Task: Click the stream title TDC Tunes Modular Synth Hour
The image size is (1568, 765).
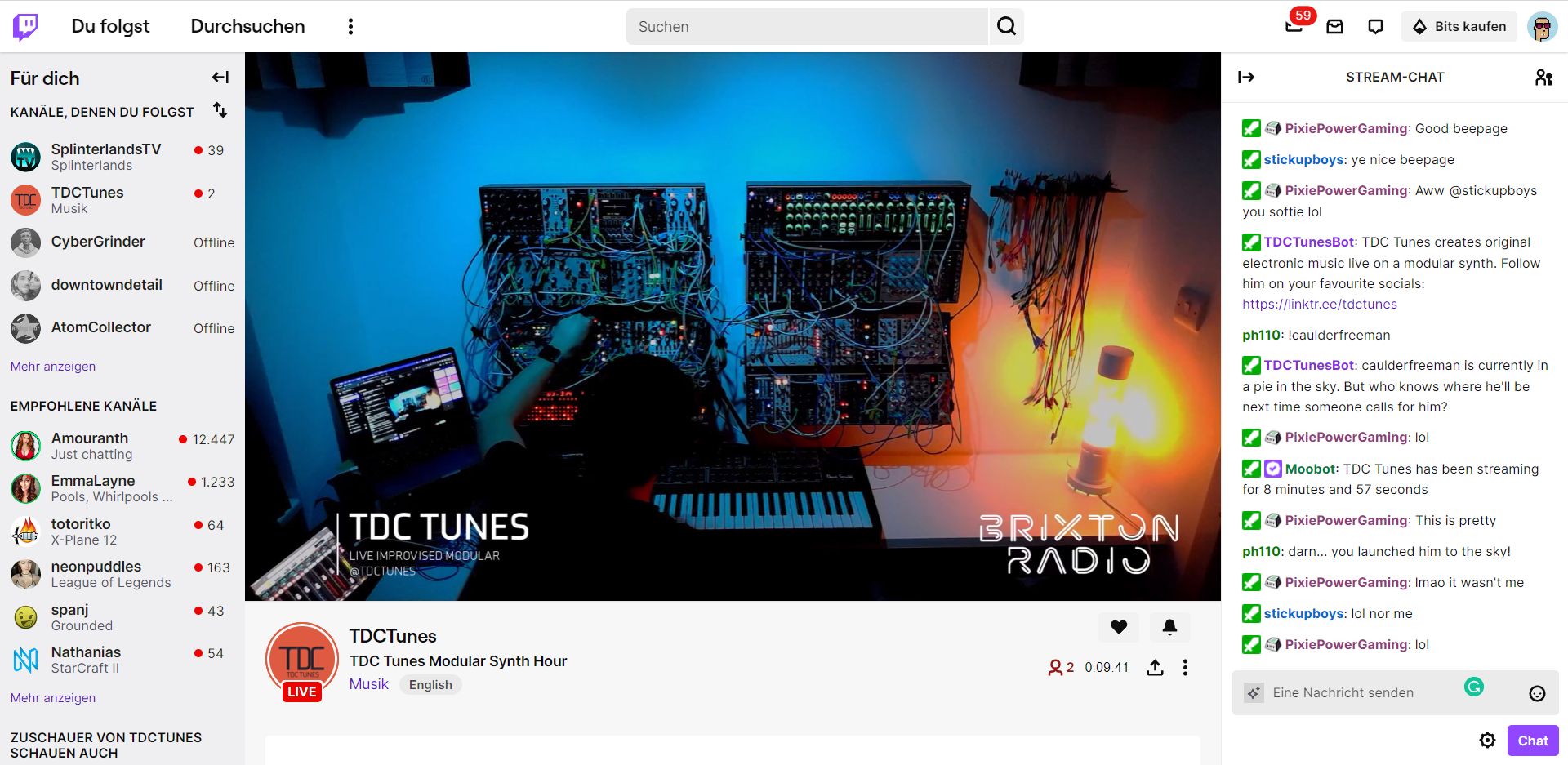Action: click(x=458, y=661)
